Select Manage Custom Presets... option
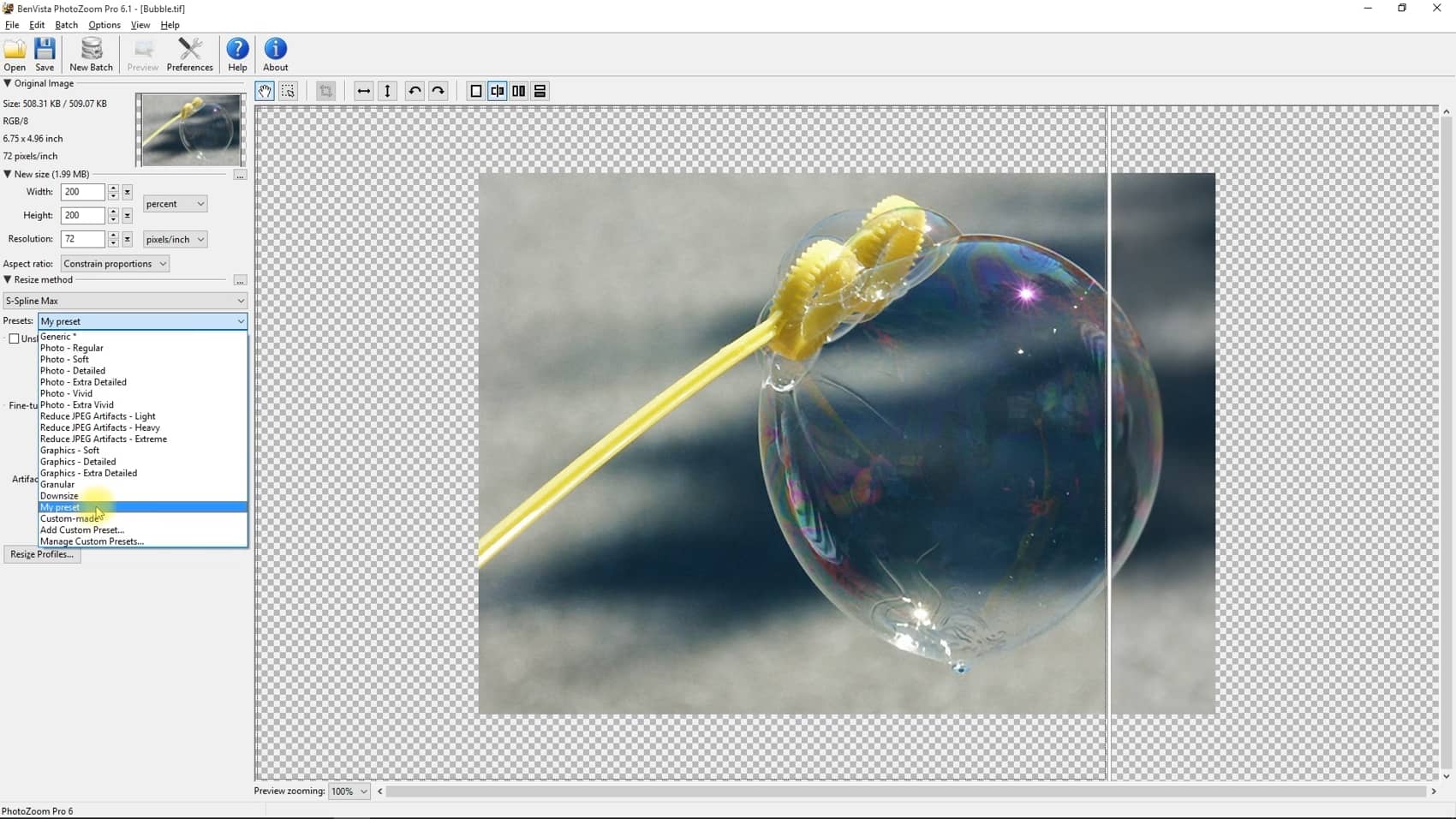This screenshot has height=819, width=1456. pos(143,541)
